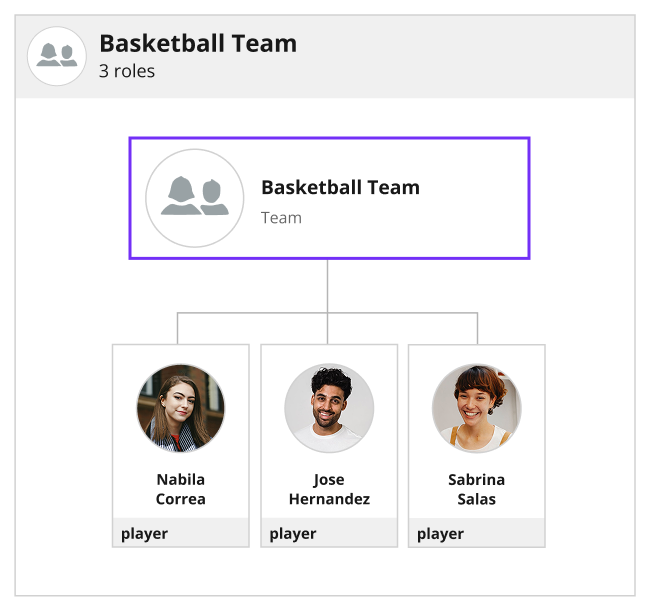Screen dimensions: 650x614
Task: Select the Jose Hernandez member card
Action: pos(329,446)
